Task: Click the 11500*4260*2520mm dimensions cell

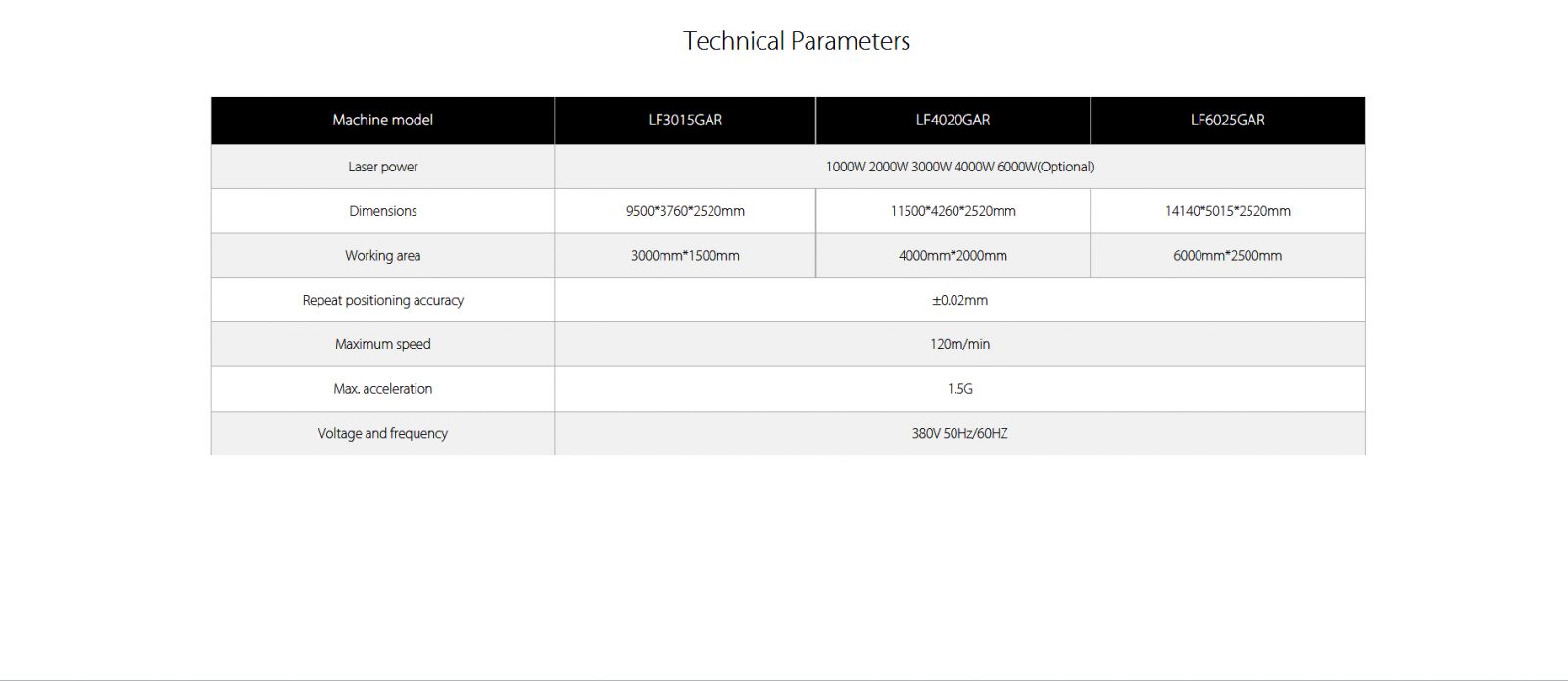Action: [x=953, y=211]
